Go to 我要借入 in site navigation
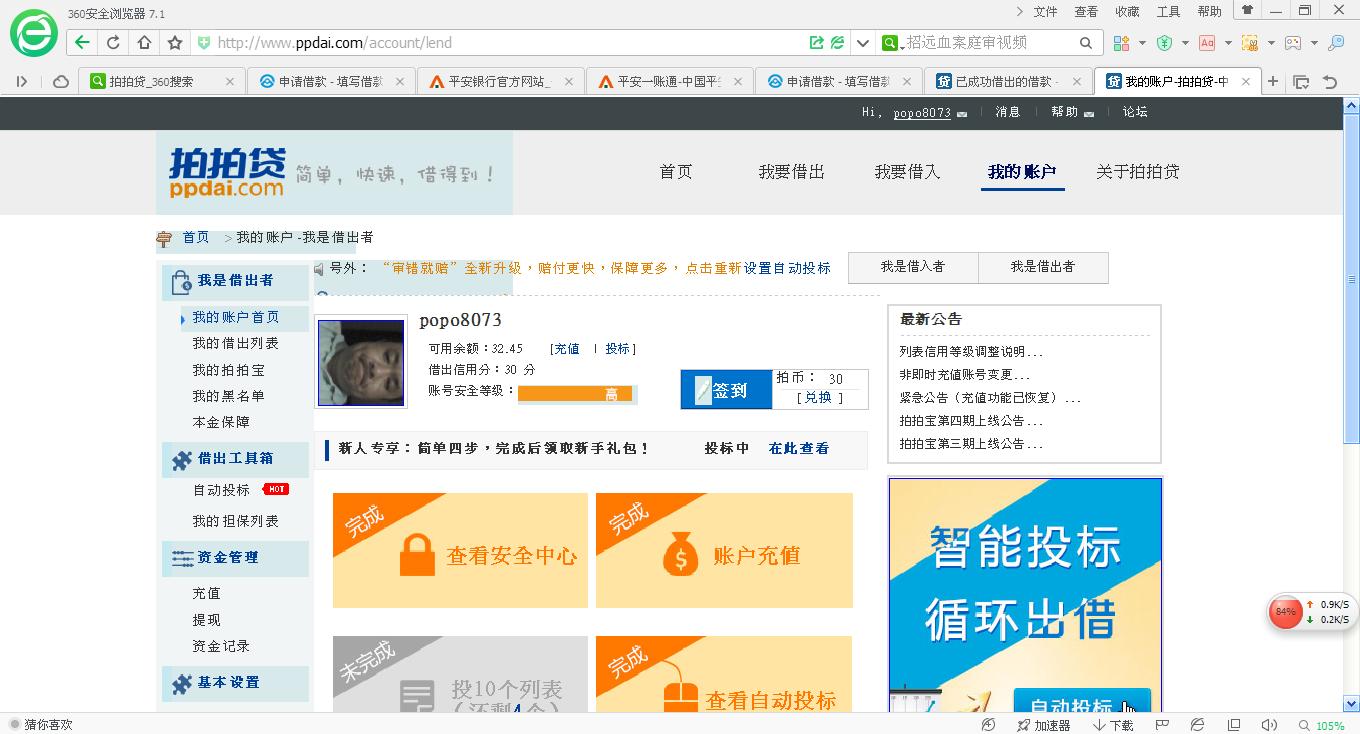1360x734 pixels. 907,172
